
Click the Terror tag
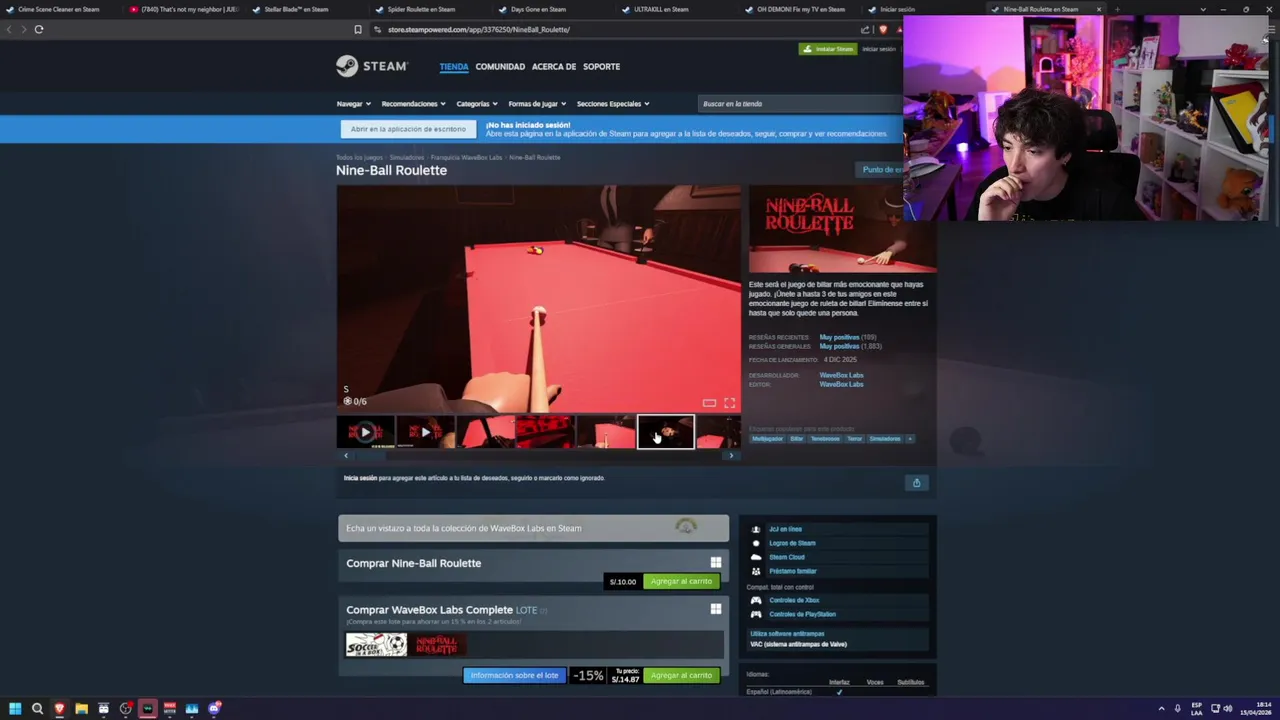(x=854, y=439)
